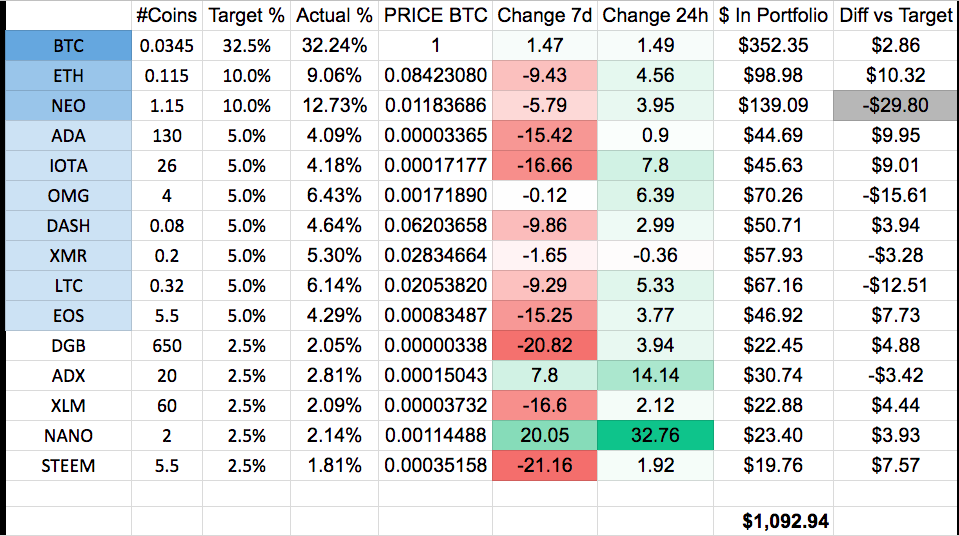
Task: Click the XMR -0.36 change cell
Action: (x=653, y=256)
